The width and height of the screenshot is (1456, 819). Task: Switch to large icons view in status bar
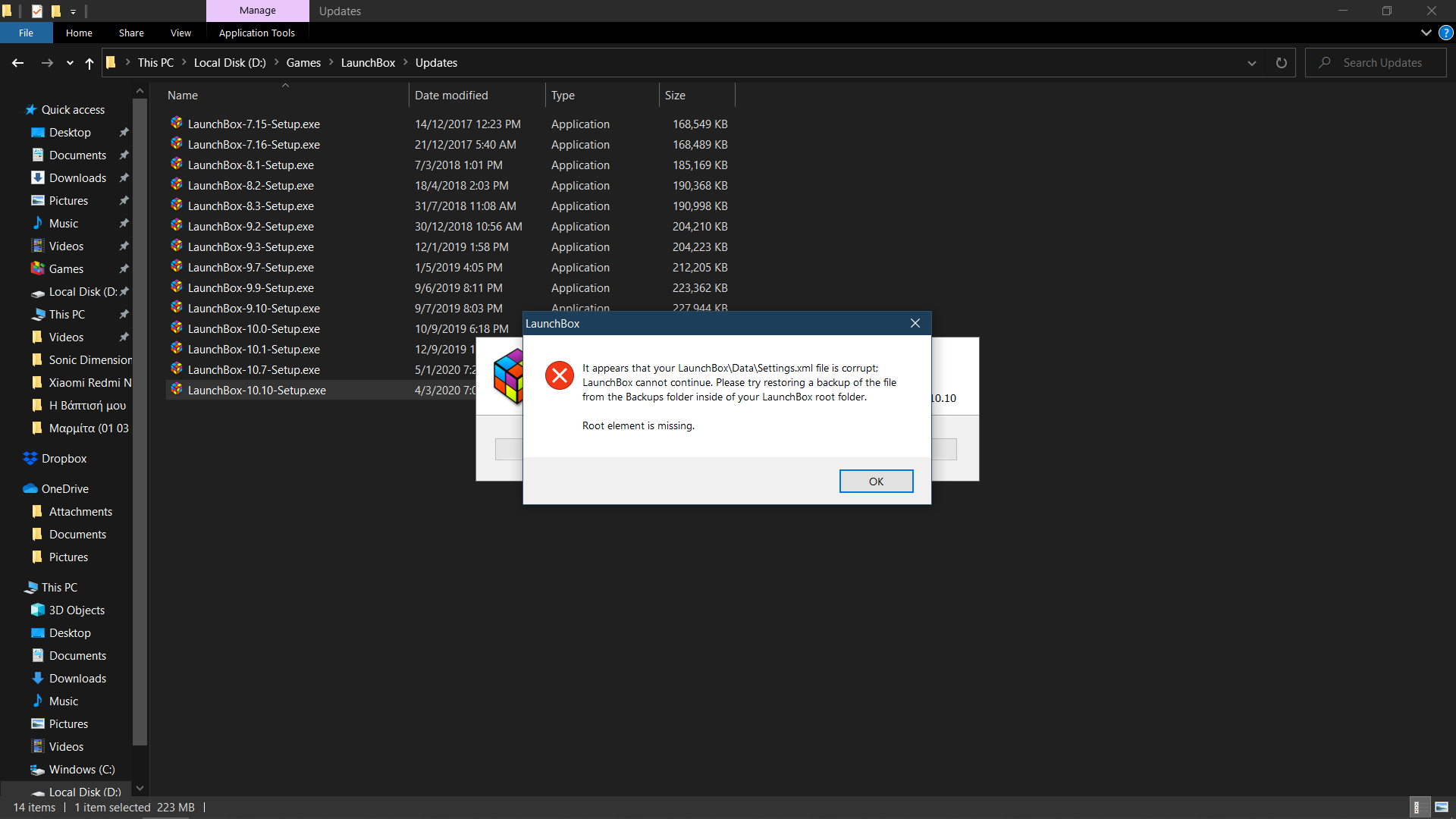click(x=1442, y=808)
